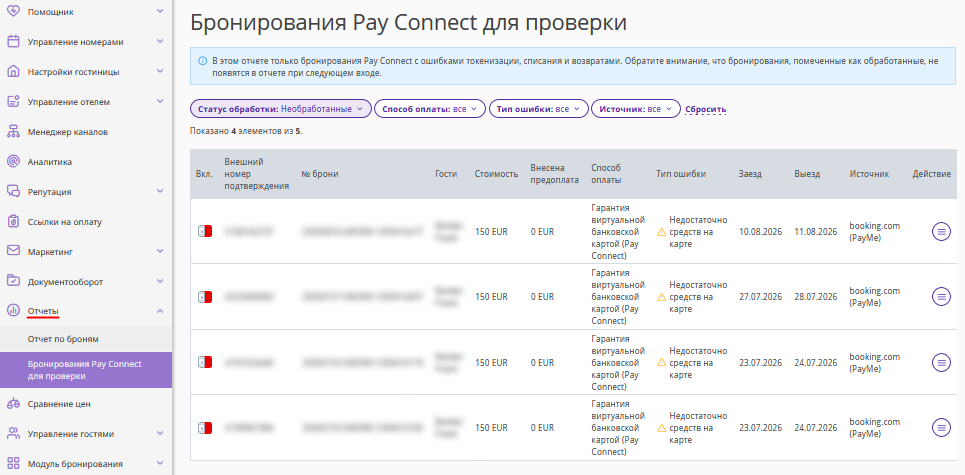Image resolution: width=965 pixels, height=475 pixels.
Task: Open the Тип ошибки filter dropdown
Action: 539,109
